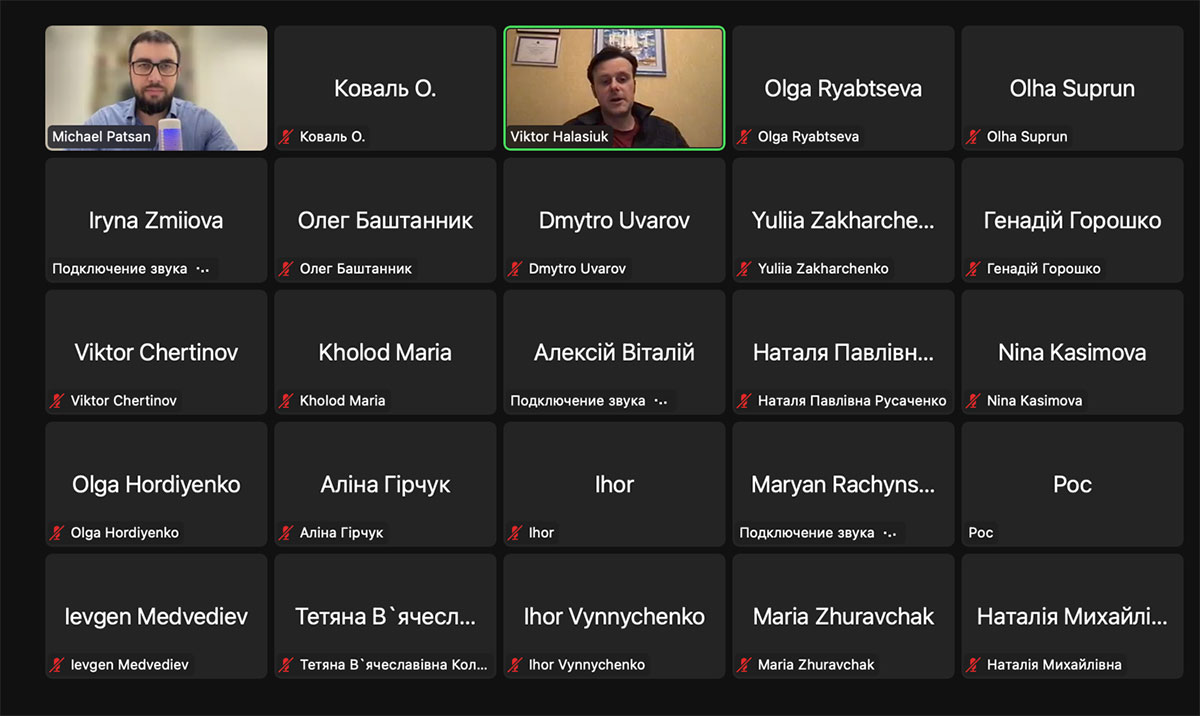Select the Рос participant tile
The height and width of the screenshot is (716, 1200).
click(1072, 484)
